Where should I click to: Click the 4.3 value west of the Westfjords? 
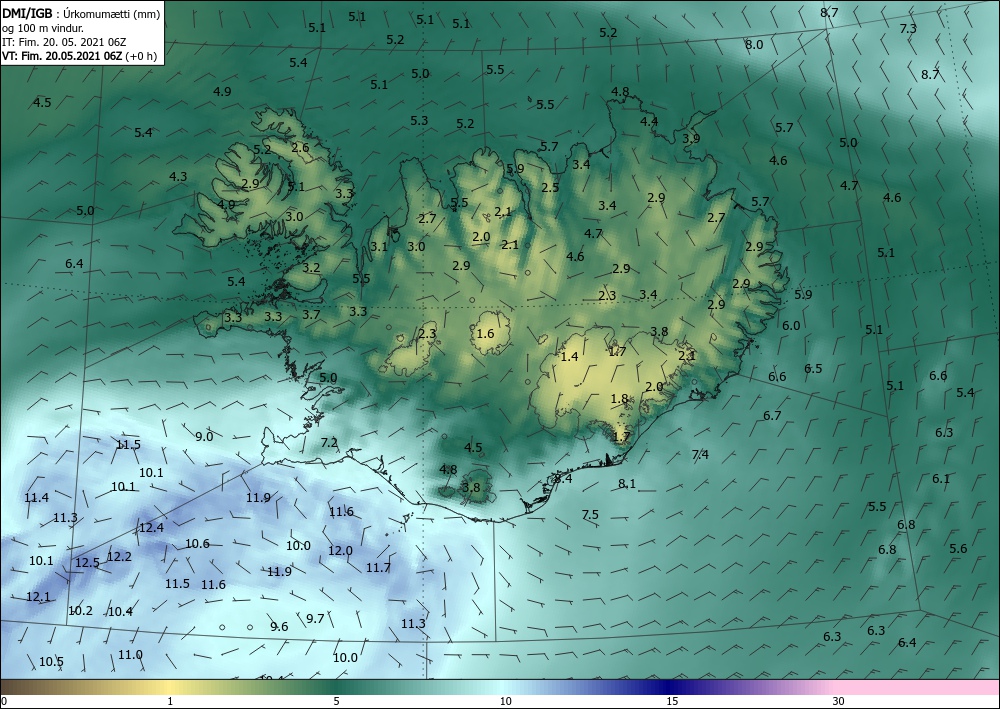point(178,176)
